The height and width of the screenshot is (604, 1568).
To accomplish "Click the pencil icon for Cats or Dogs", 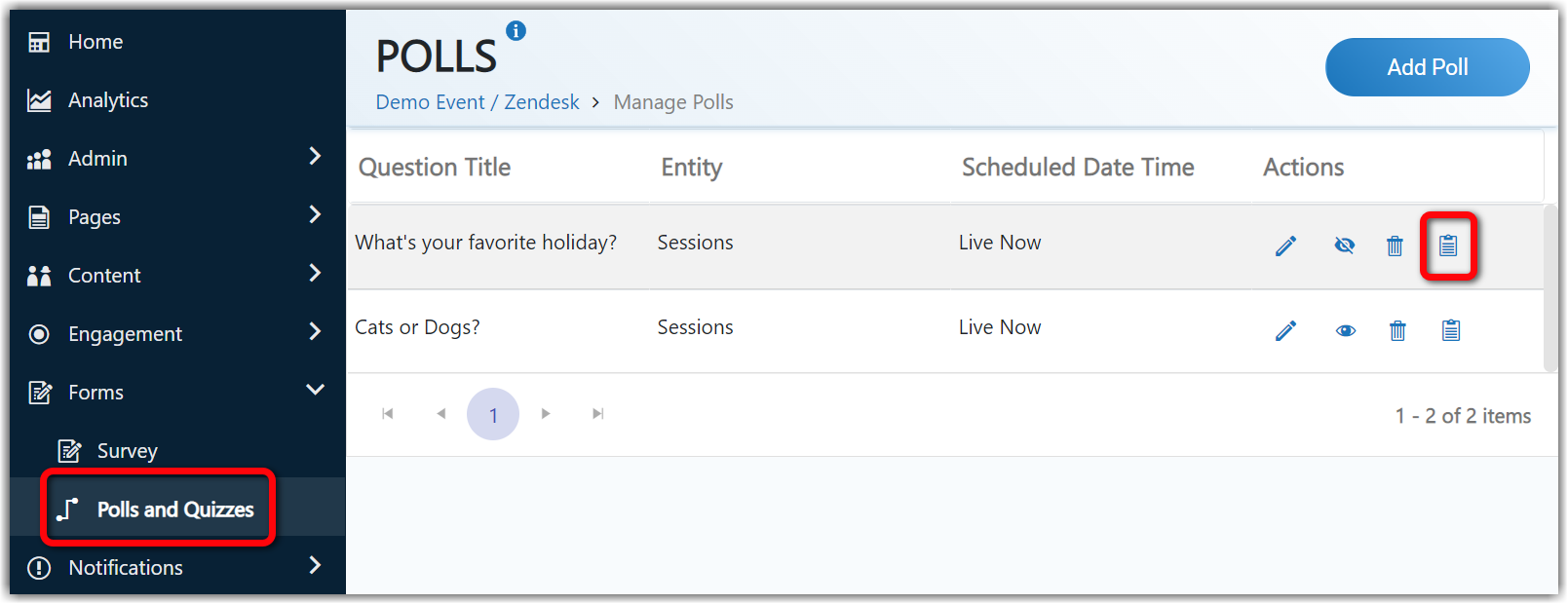I will click(x=1285, y=330).
